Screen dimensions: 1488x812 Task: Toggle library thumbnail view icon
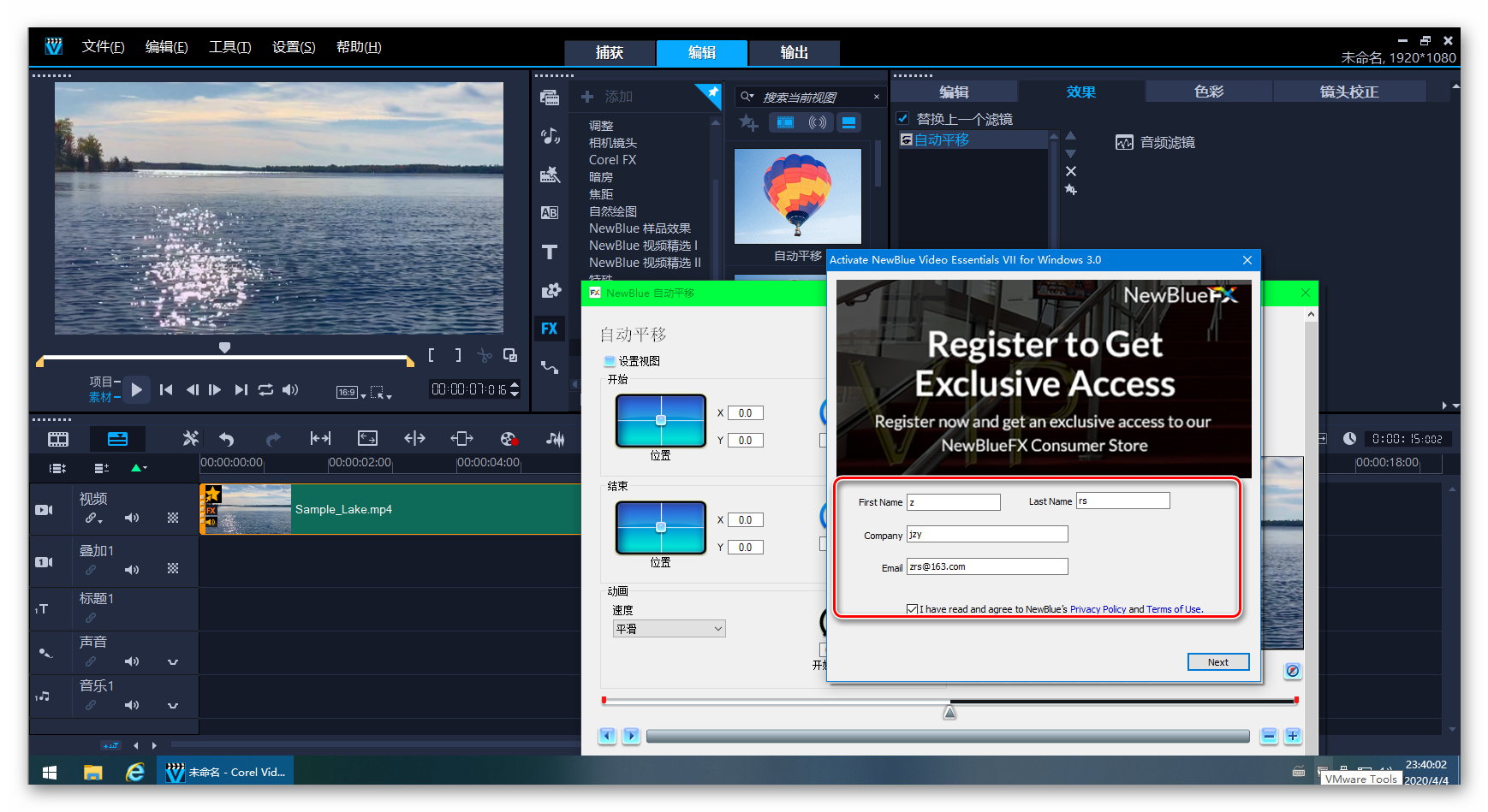848,122
